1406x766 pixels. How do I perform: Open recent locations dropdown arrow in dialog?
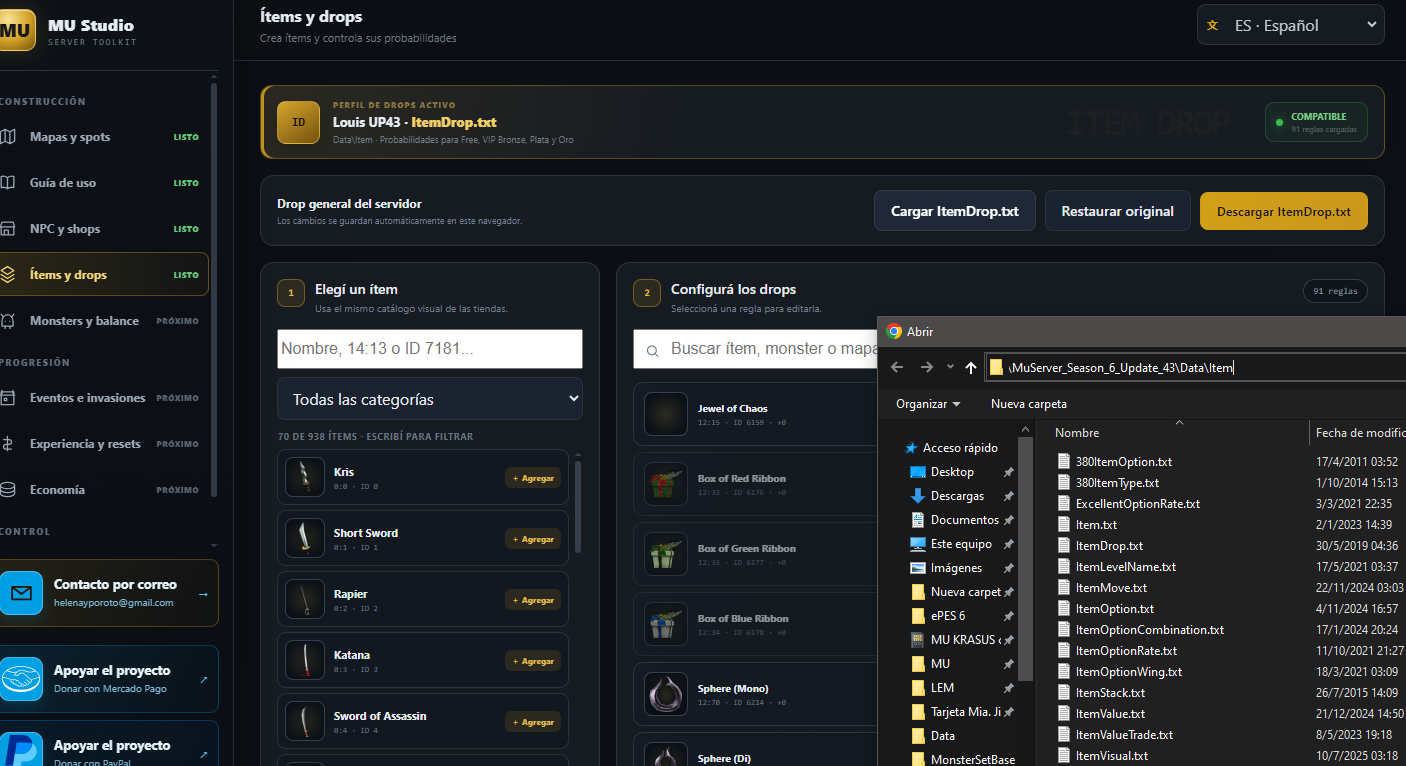950,367
